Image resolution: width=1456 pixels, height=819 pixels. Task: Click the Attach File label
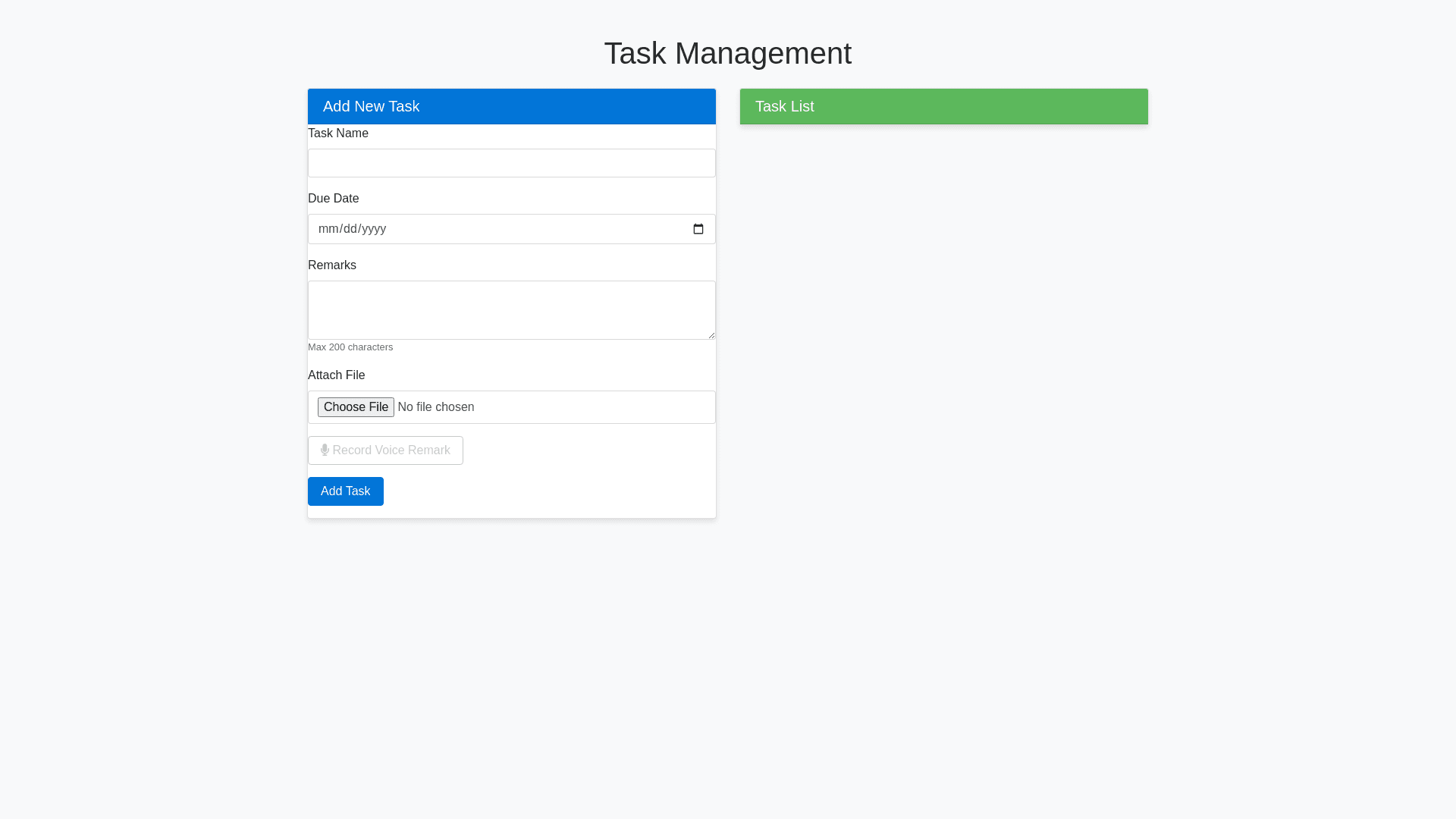click(337, 375)
